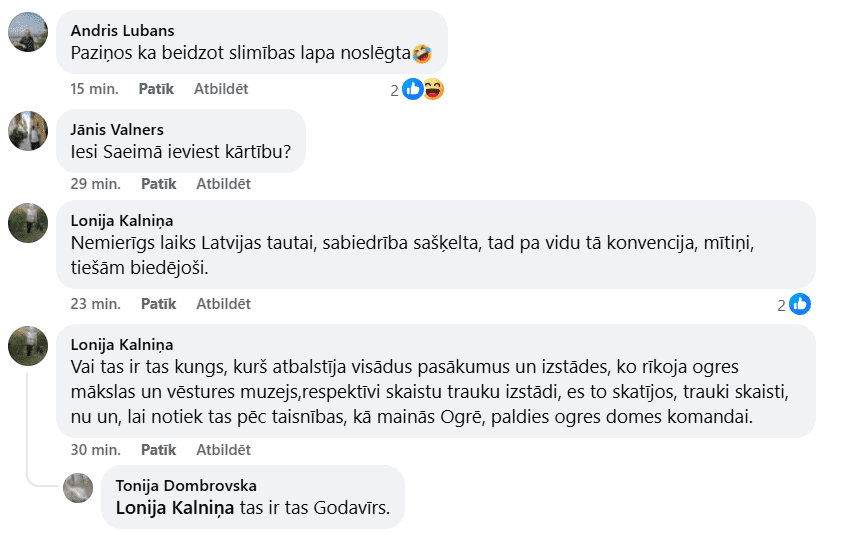The height and width of the screenshot is (535, 850).
Task: Reply to the Nemierīgs laiks comment
Action: pos(223,304)
